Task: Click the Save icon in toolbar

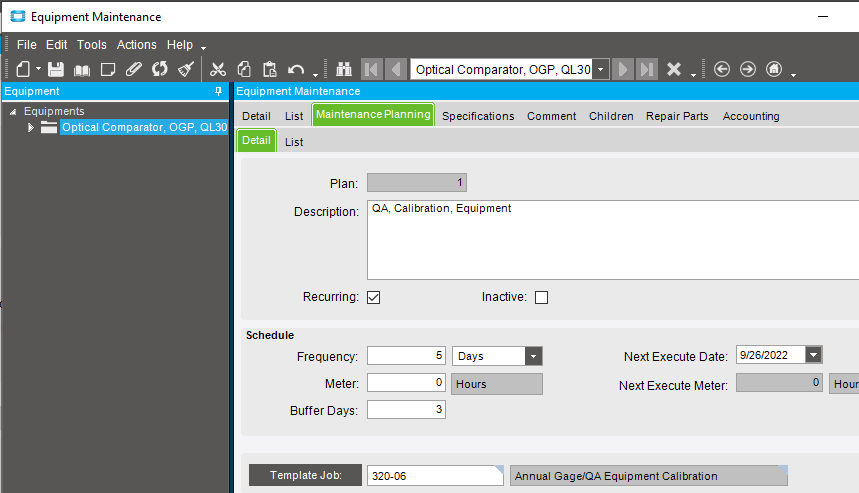Action: click(56, 69)
